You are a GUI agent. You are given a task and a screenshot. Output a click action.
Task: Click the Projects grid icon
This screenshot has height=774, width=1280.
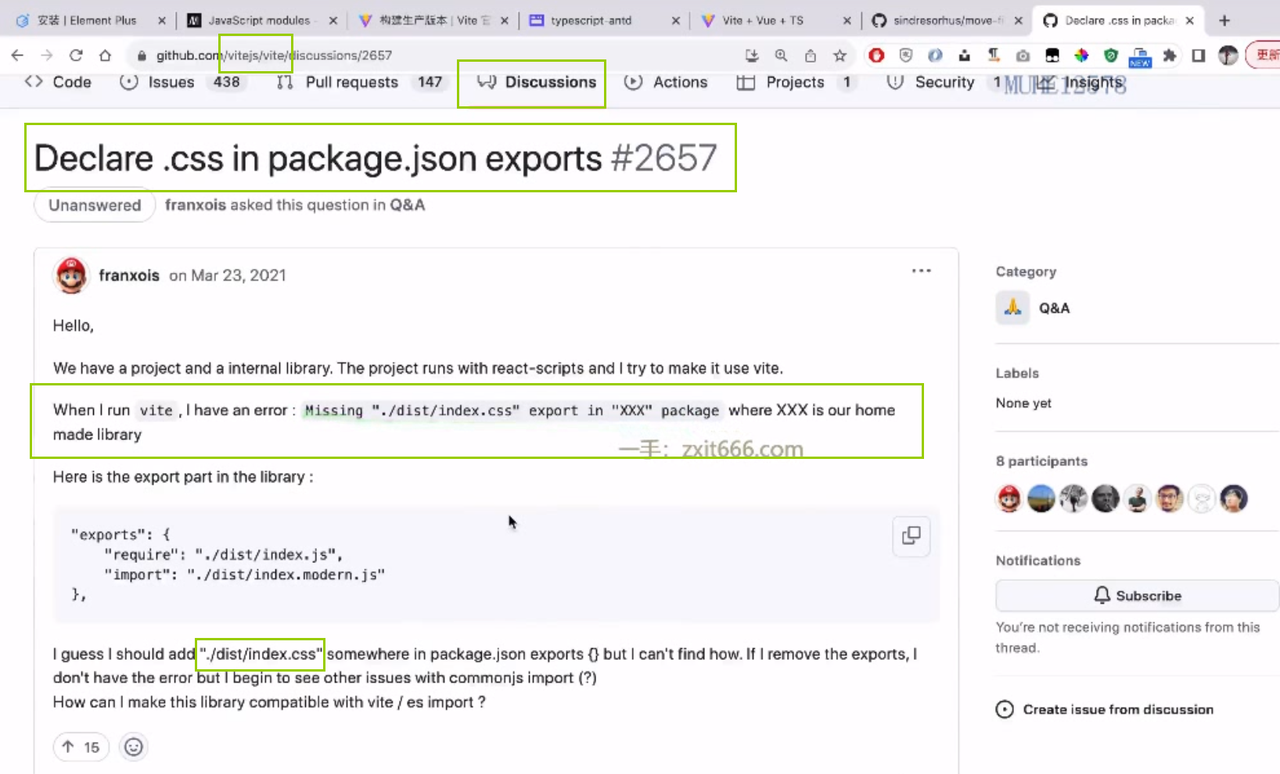click(745, 82)
